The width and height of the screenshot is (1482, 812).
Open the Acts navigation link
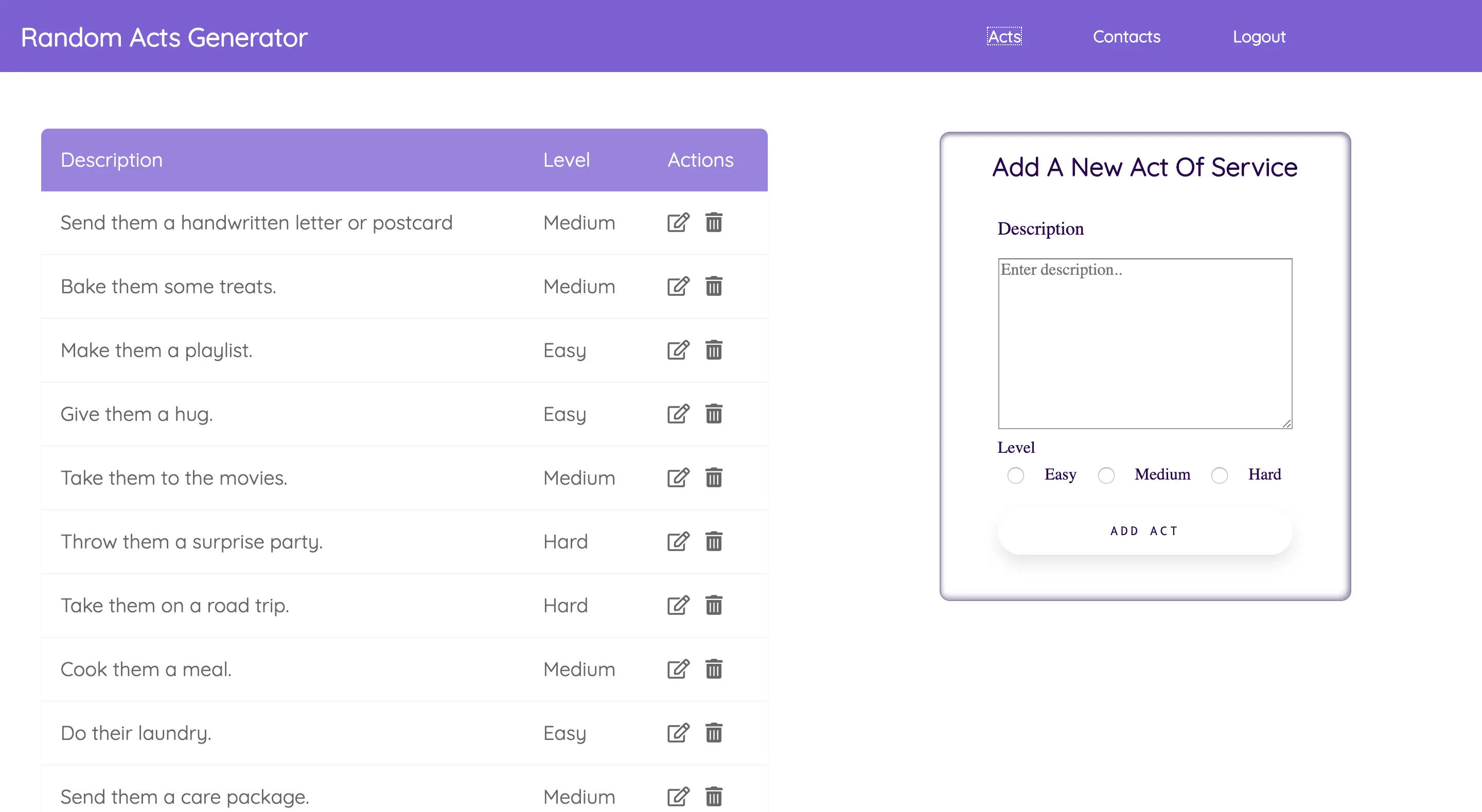pyautogui.click(x=1004, y=36)
